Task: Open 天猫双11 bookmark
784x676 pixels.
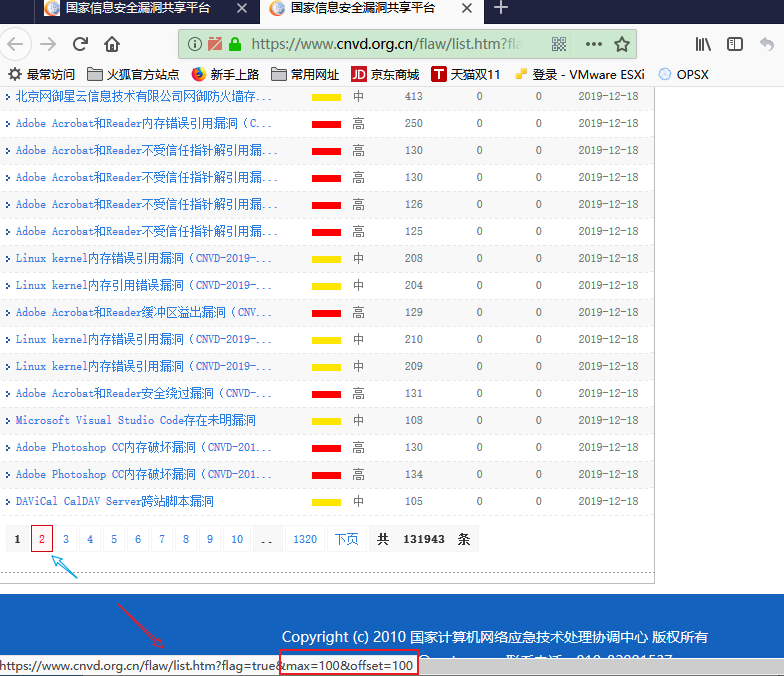Action: coord(466,74)
